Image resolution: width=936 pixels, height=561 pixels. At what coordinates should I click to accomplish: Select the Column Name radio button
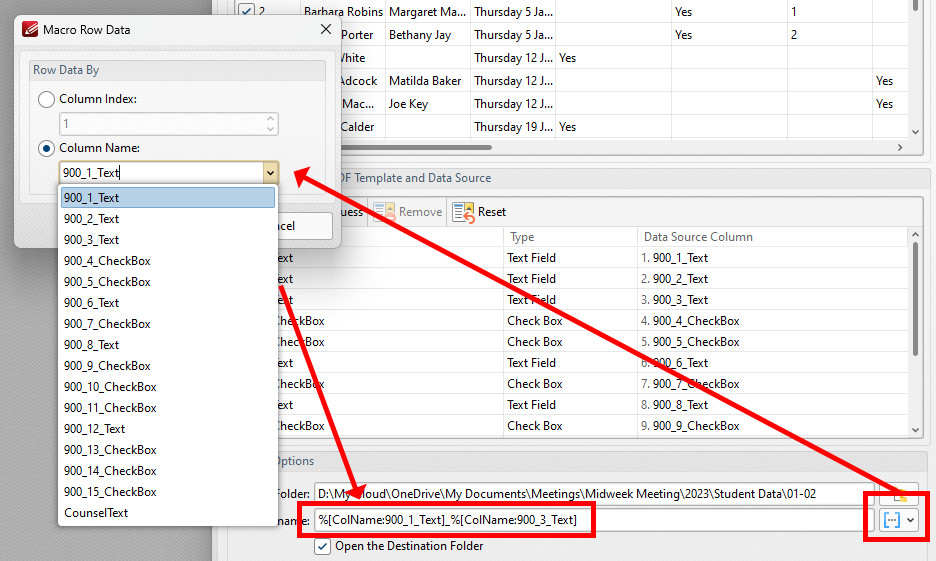pos(47,148)
